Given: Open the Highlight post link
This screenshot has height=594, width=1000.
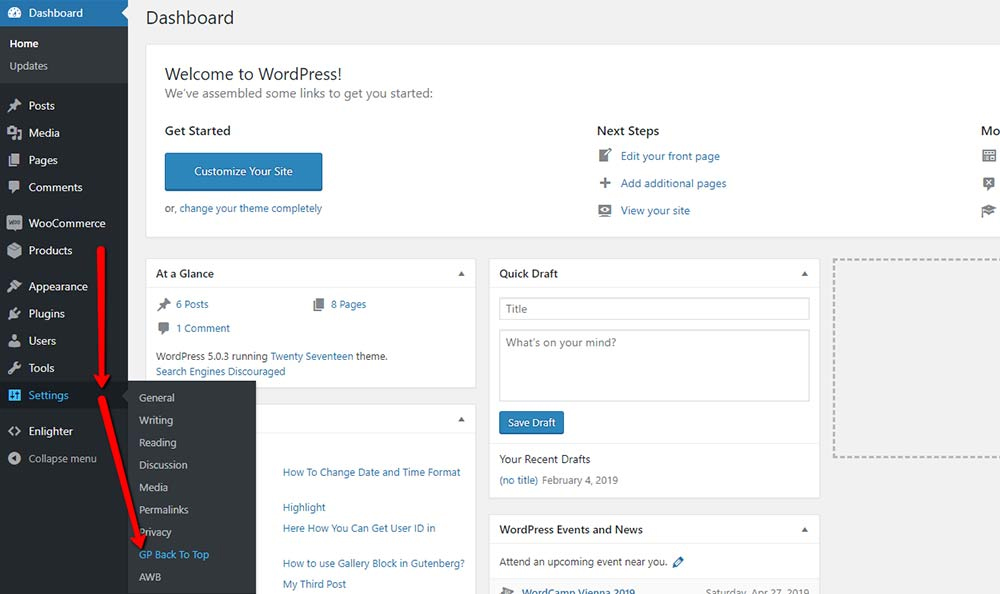Looking at the screenshot, I should click(304, 507).
